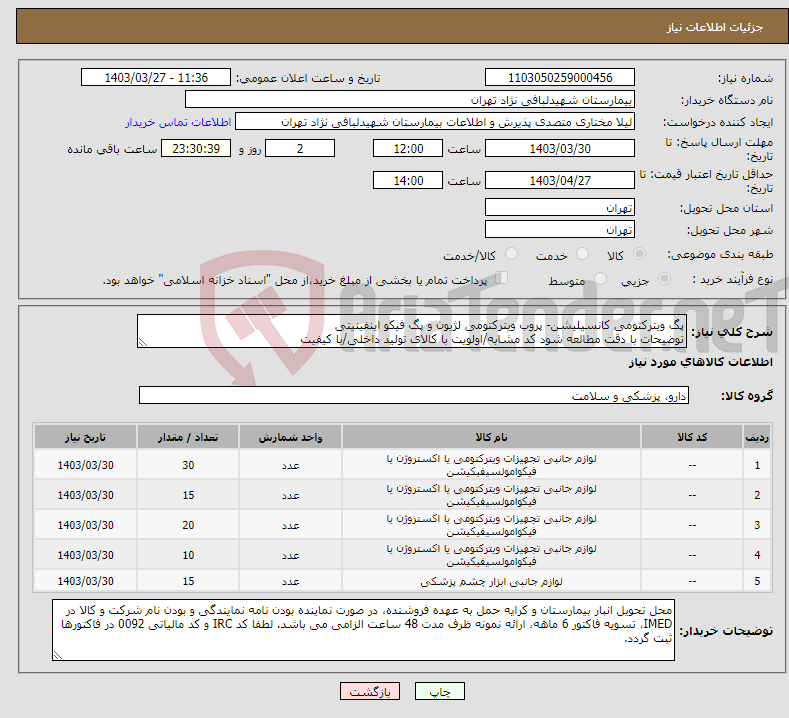Click the price validity date 1403/04/27 field
This screenshot has width=789, height=718.
coord(560,180)
